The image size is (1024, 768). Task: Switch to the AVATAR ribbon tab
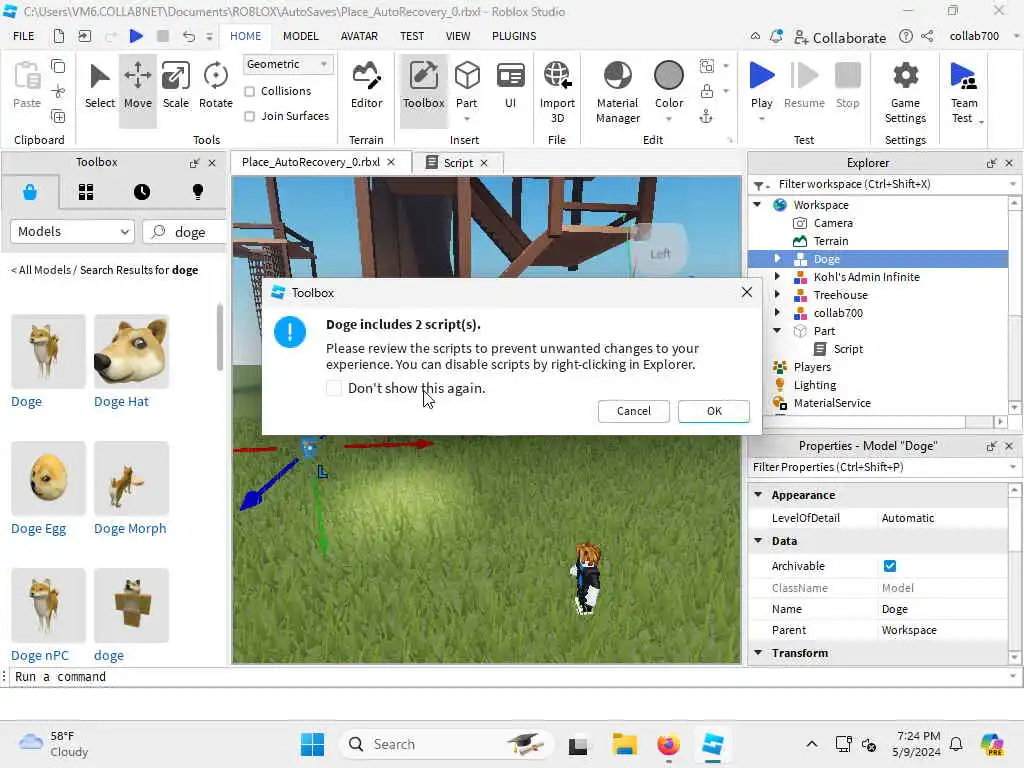pyautogui.click(x=359, y=36)
